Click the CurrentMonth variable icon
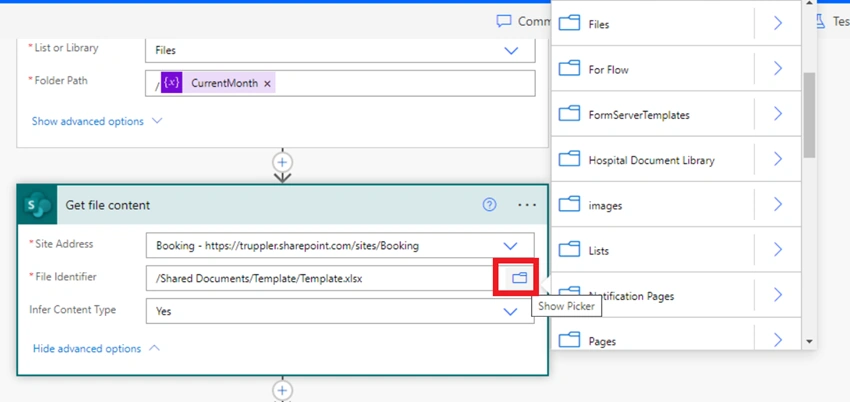Image resolution: width=850 pixels, height=402 pixels. [171, 83]
